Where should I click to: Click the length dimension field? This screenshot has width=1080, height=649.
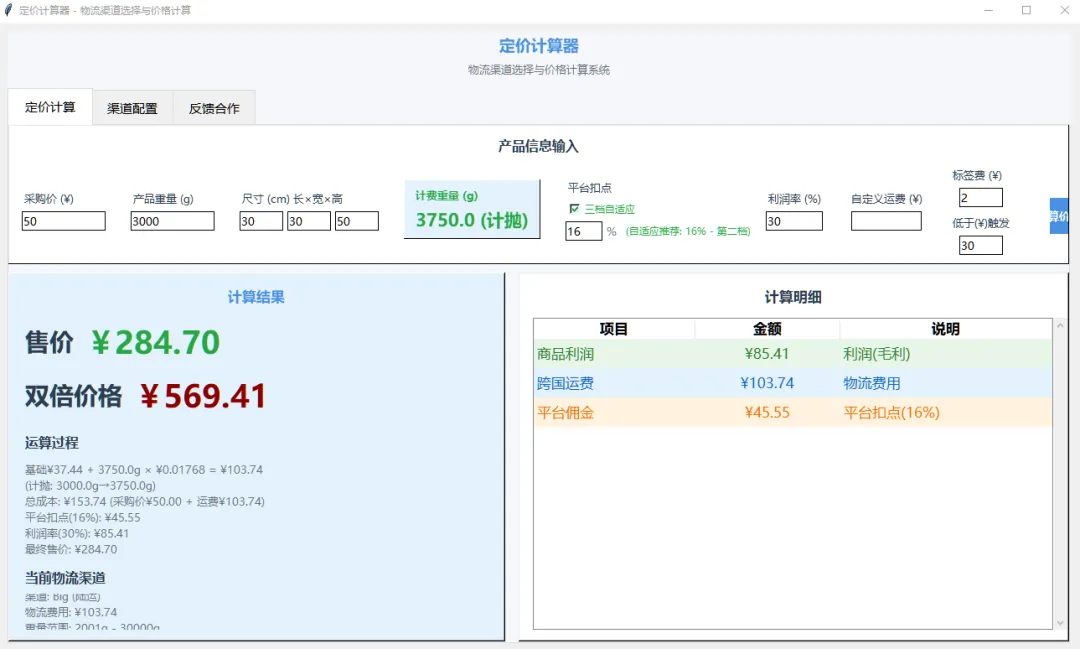pos(261,221)
